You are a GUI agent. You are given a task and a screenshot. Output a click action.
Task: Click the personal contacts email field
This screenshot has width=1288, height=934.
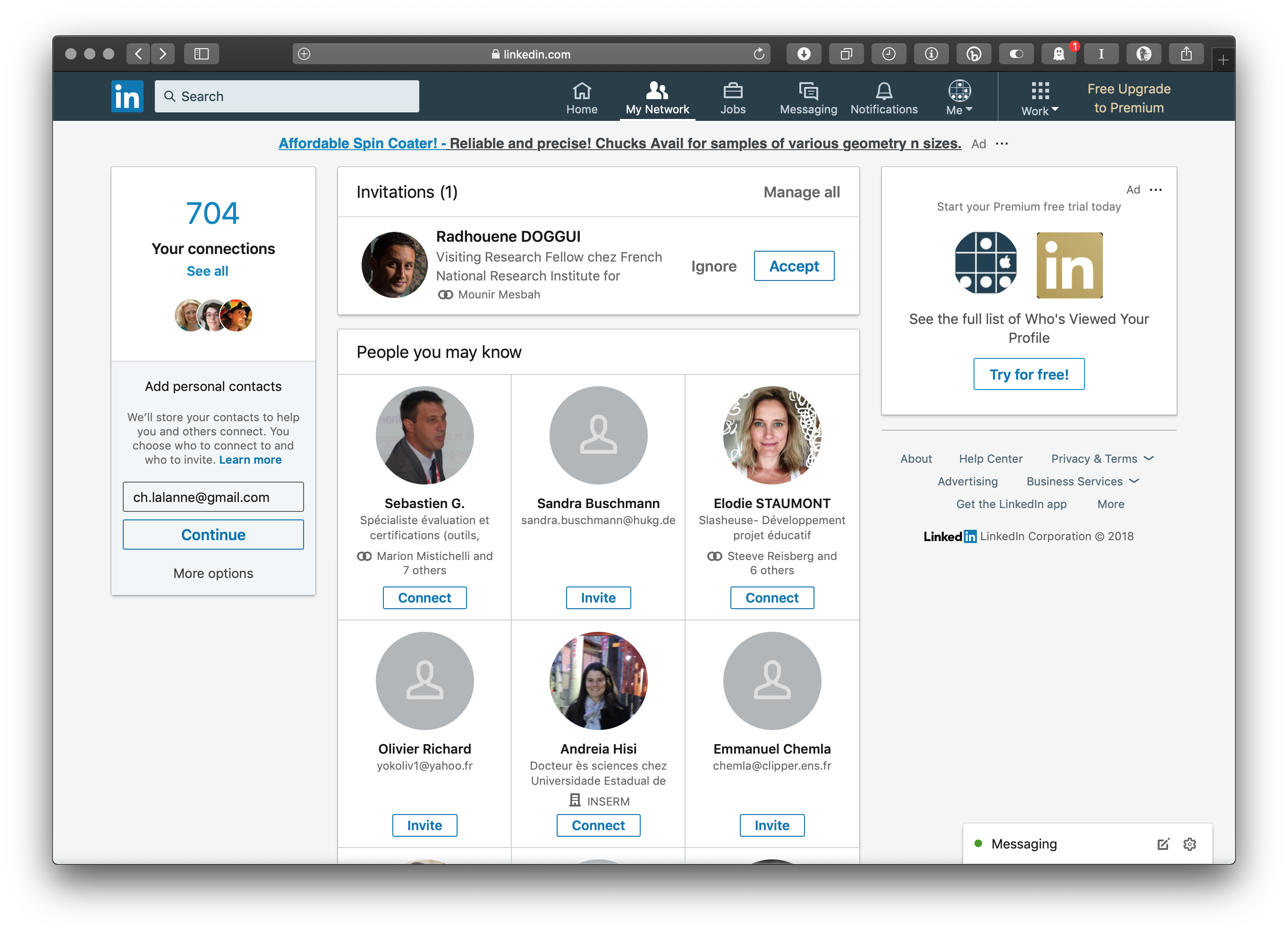click(213, 497)
